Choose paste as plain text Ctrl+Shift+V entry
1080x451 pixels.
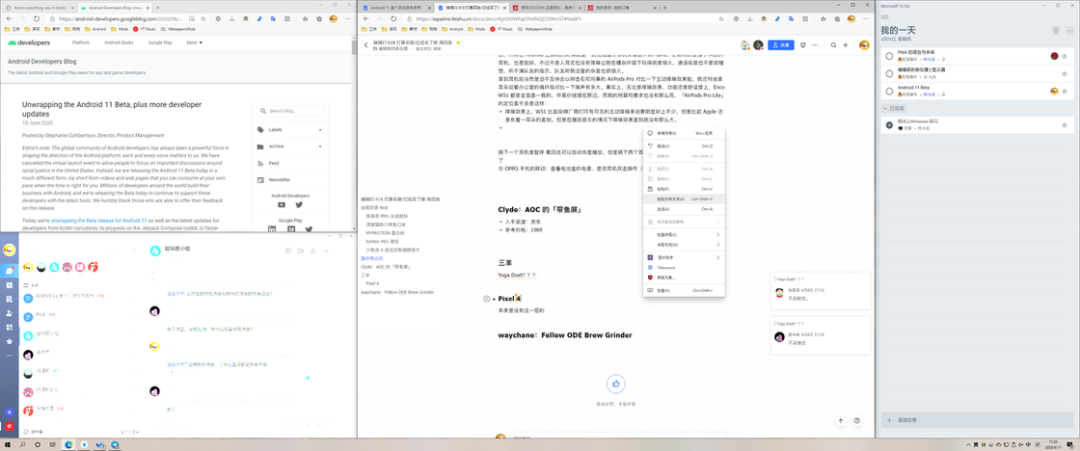pos(683,198)
